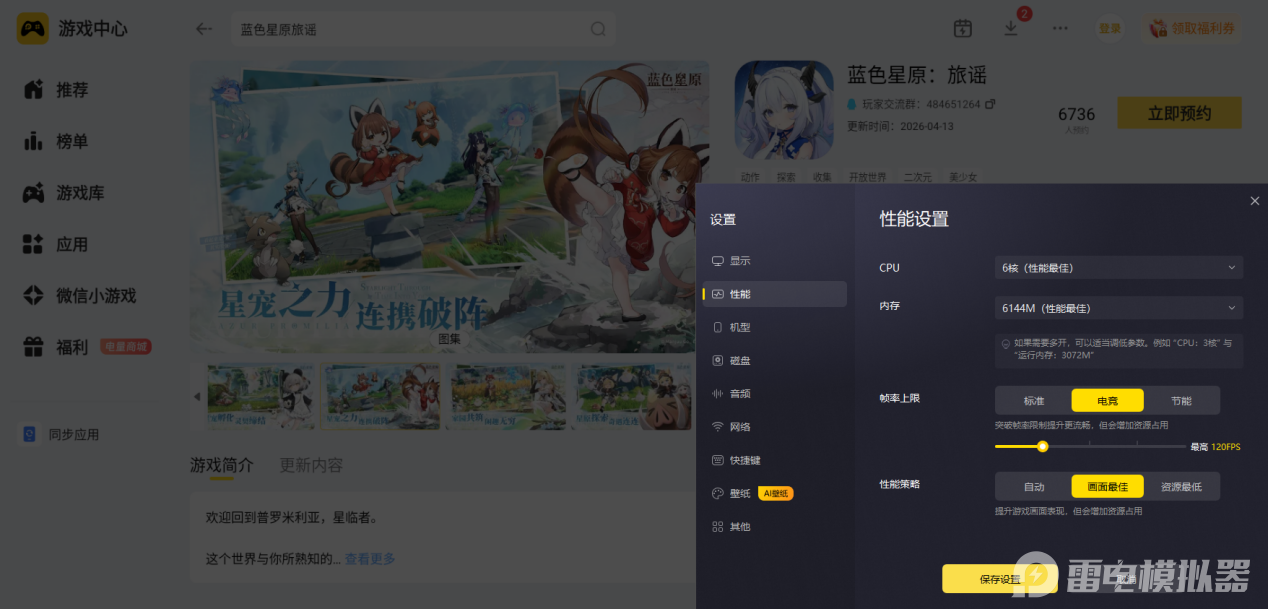The height and width of the screenshot is (609, 1268).
Task: Select the first screenshot thumbnail
Action: [x=260, y=396]
